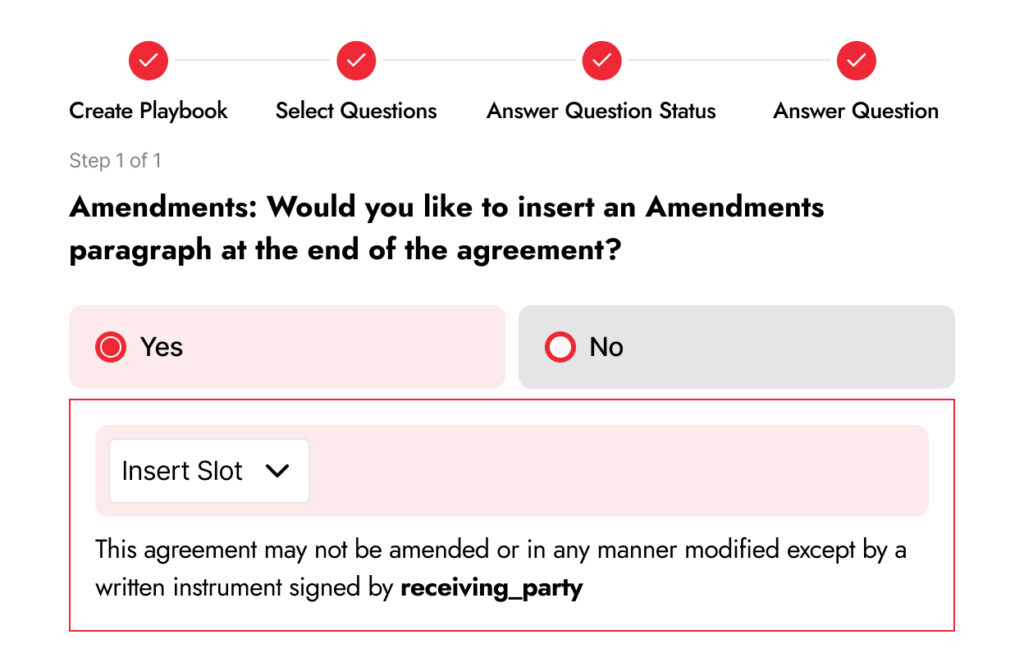
Task: Click the Amendments question heading
Action: pyautogui.click(x=446, y=228)
